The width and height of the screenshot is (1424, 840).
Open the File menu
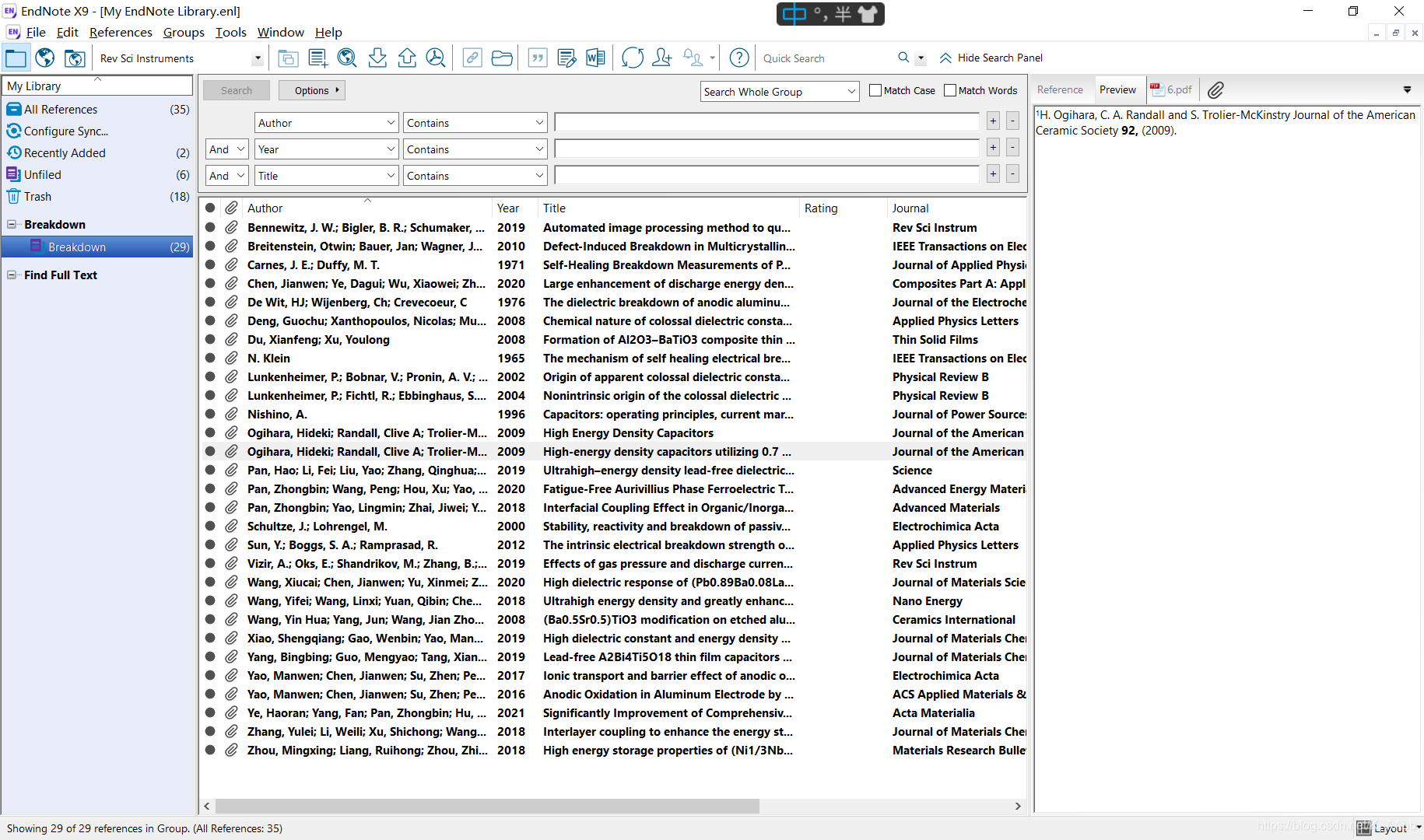[36, 33]
